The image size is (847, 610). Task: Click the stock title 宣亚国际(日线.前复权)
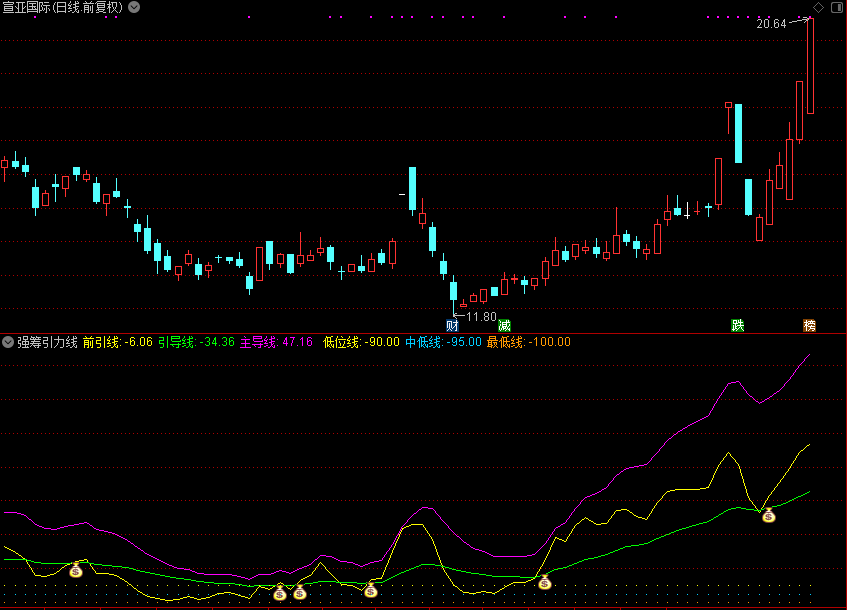coord(63,7)
